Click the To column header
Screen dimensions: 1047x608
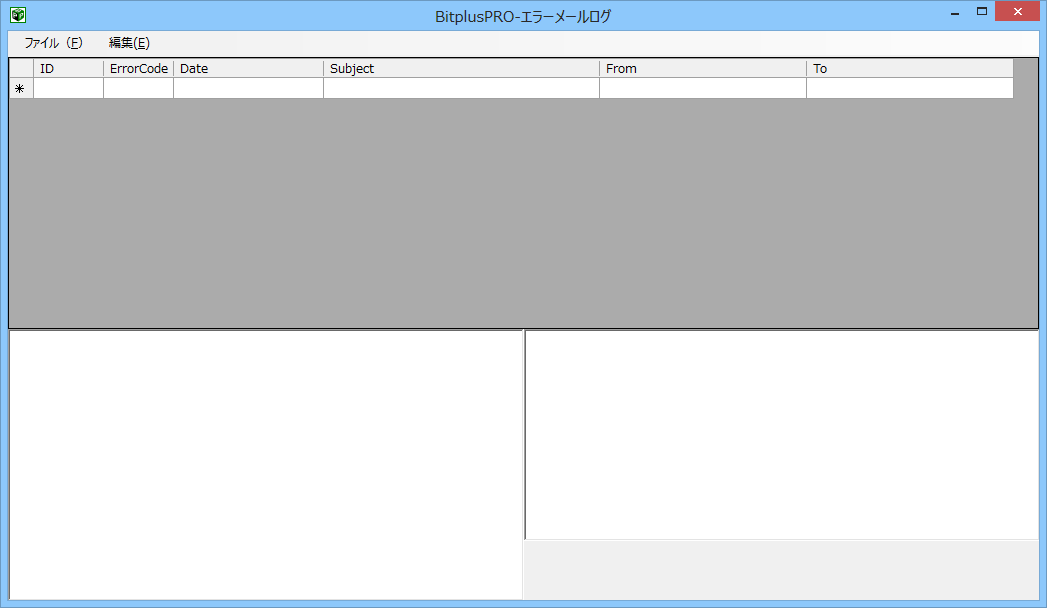(909, 69)
